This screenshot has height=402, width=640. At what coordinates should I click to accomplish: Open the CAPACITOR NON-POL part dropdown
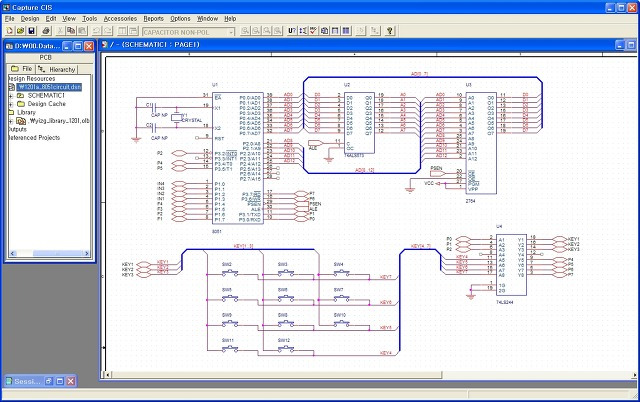click(231, 32)
